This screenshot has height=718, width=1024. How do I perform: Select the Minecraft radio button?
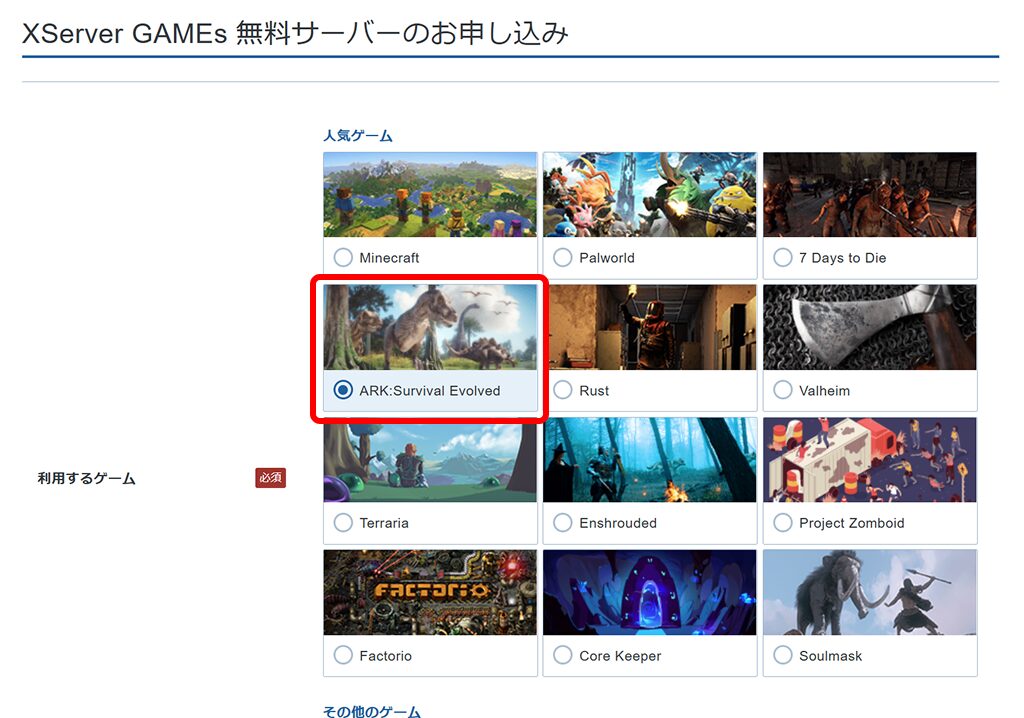click(343, 258)
